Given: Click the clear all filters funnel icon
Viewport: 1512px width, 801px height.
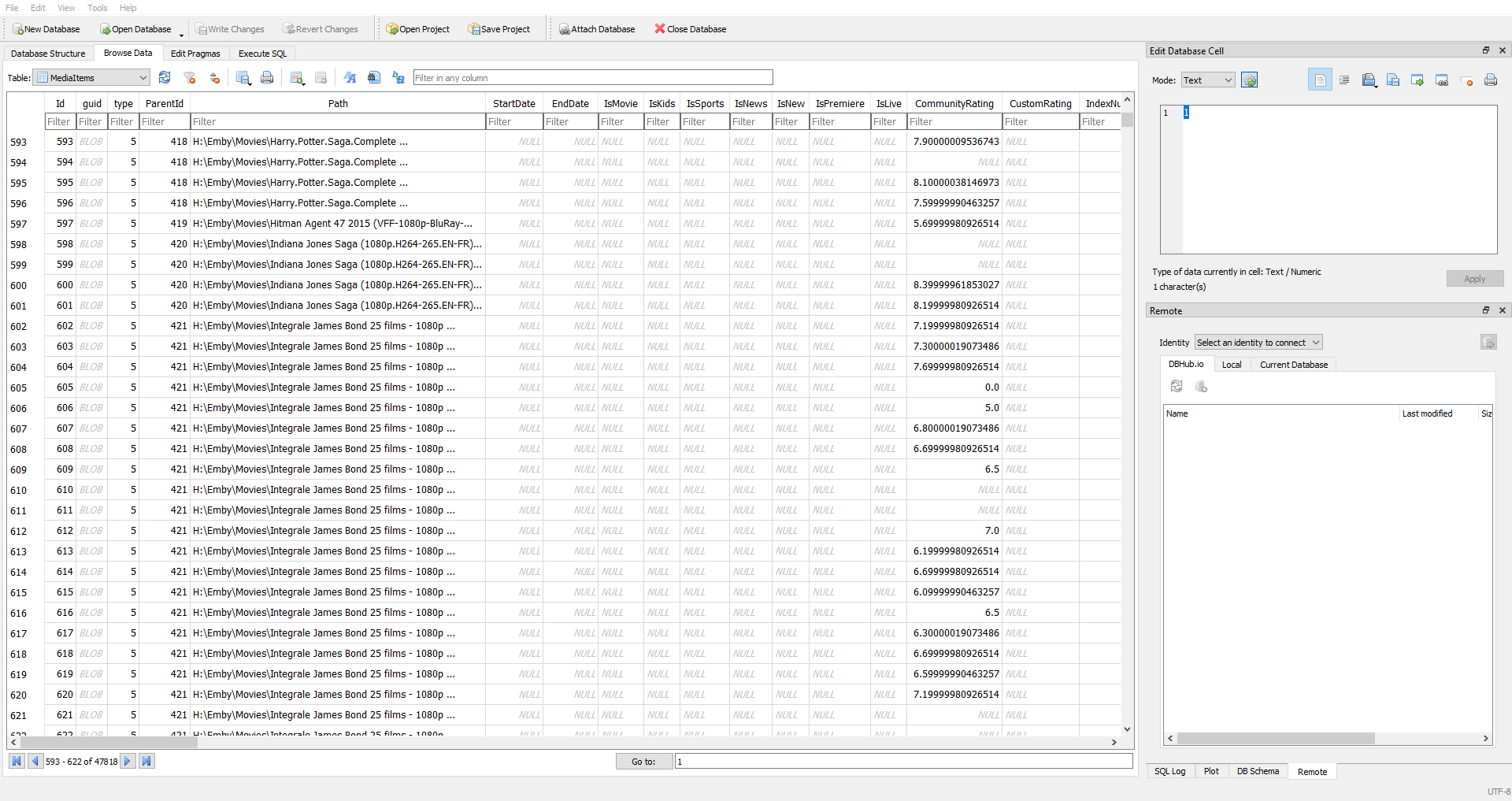Looking at the screenshot, I should tap(190, 77).
